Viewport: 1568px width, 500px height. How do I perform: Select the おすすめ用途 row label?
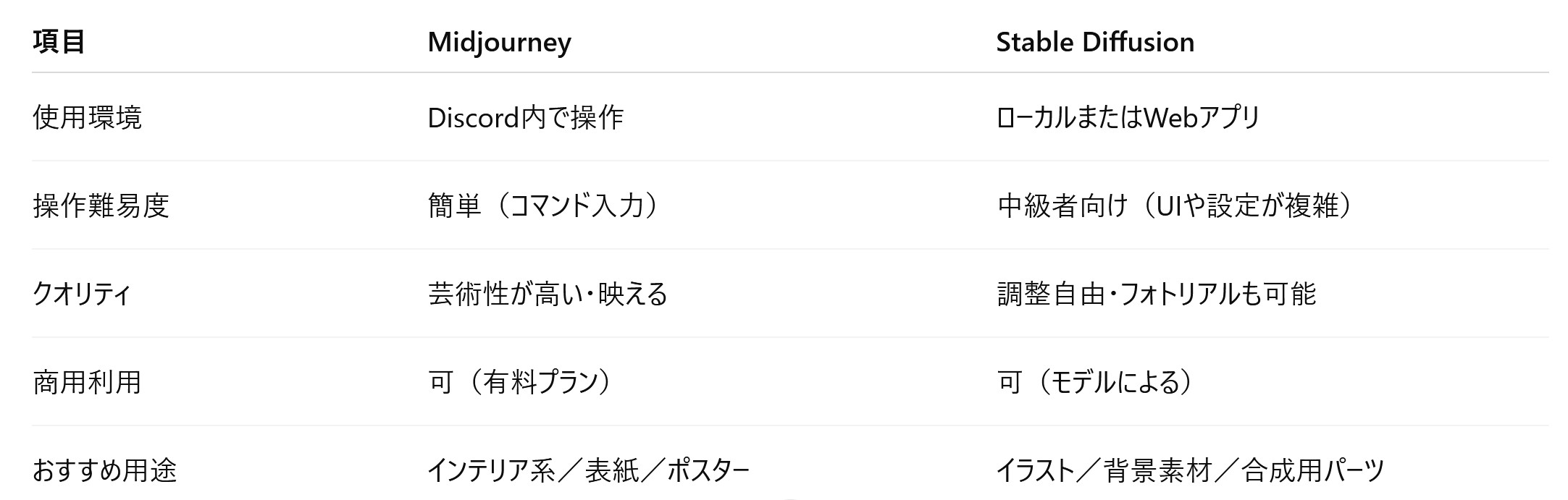(104, 471)
